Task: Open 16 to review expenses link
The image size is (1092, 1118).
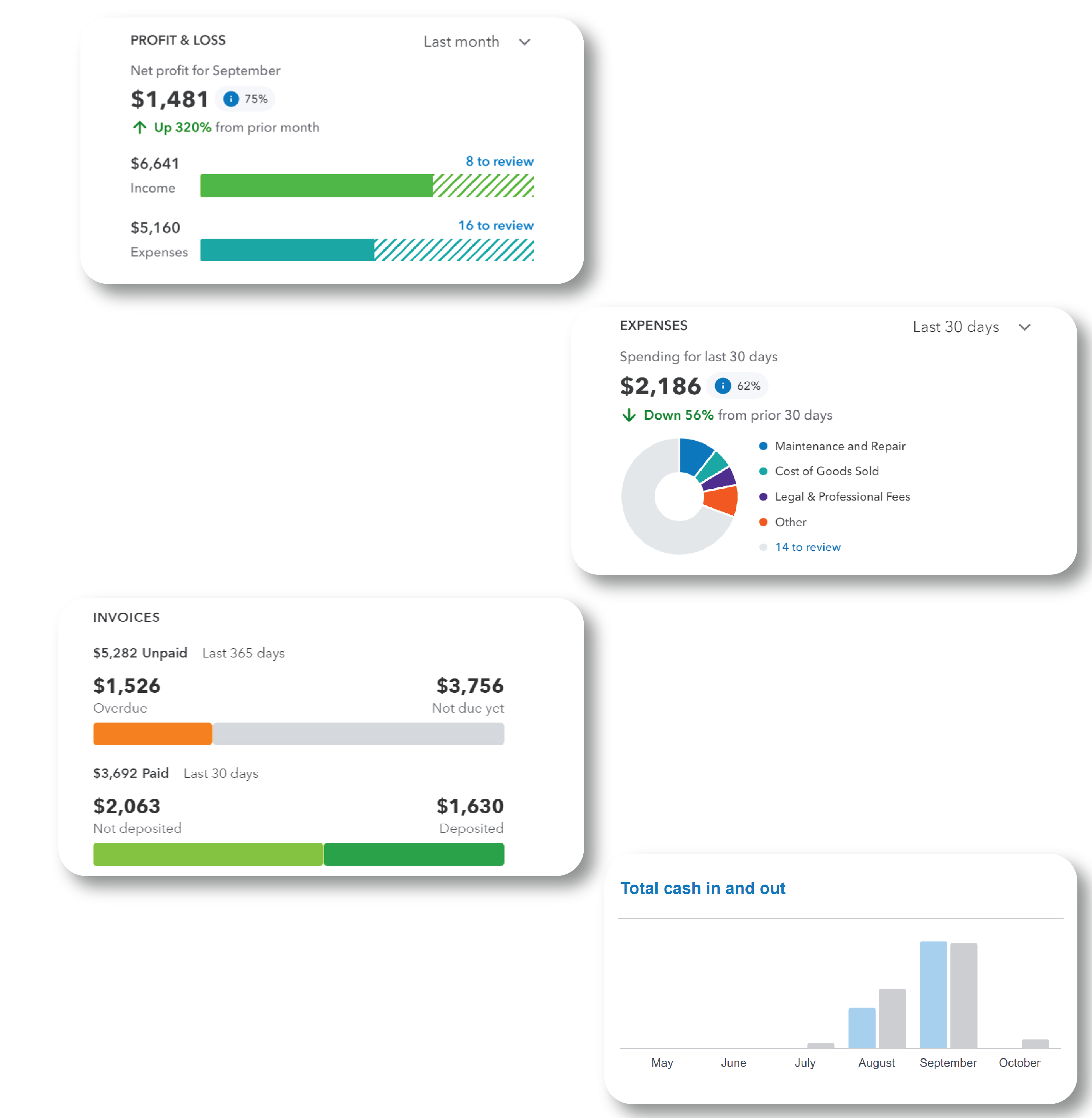Action: click(x=495, y=225)
